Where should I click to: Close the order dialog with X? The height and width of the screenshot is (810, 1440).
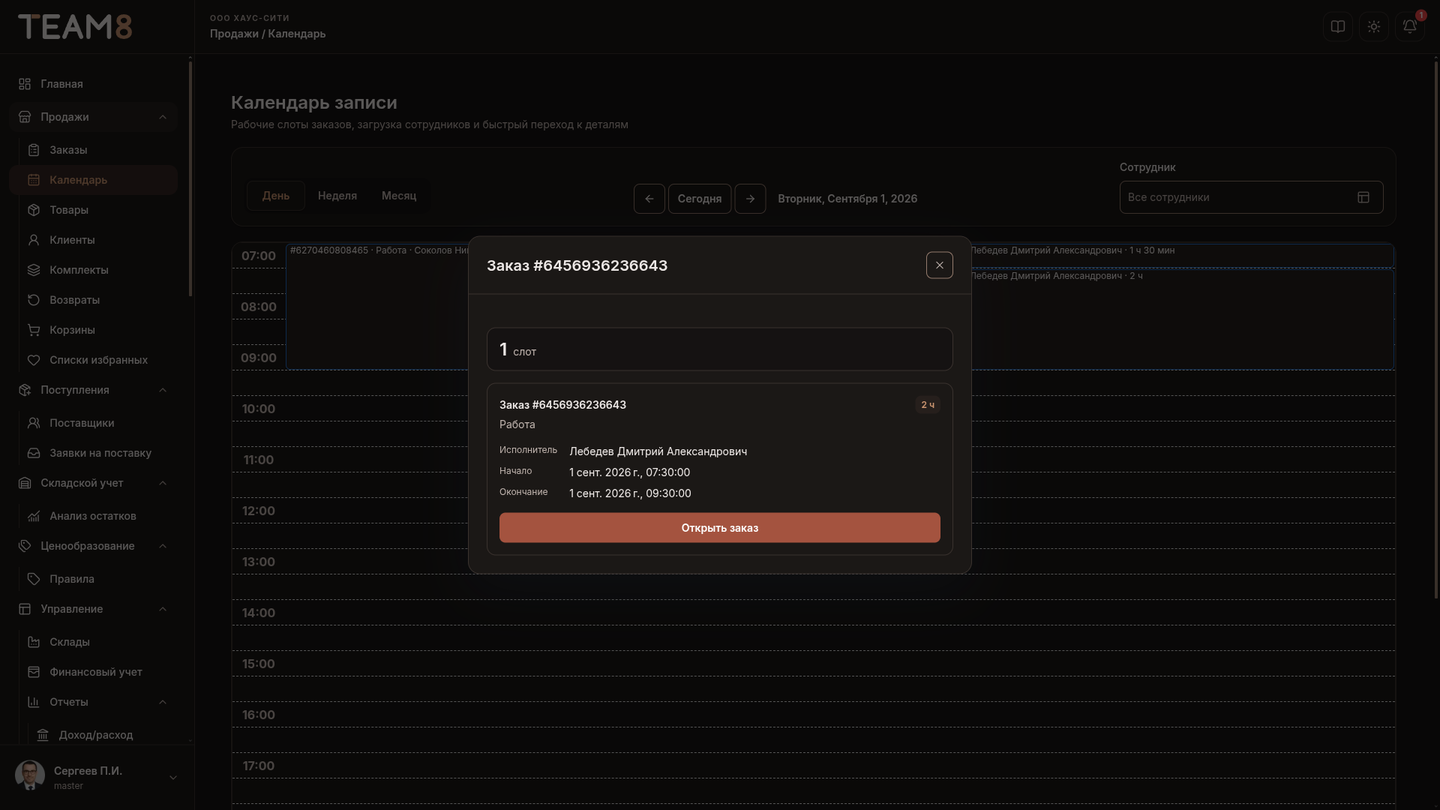pos(939,265)
